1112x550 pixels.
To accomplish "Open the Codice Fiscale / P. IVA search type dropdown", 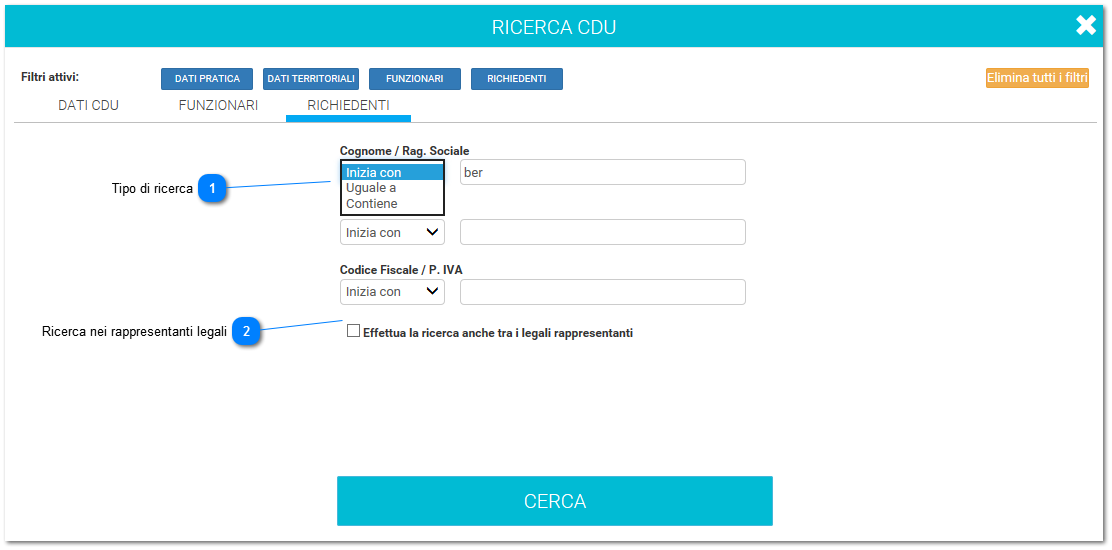I will coord(392,291).
